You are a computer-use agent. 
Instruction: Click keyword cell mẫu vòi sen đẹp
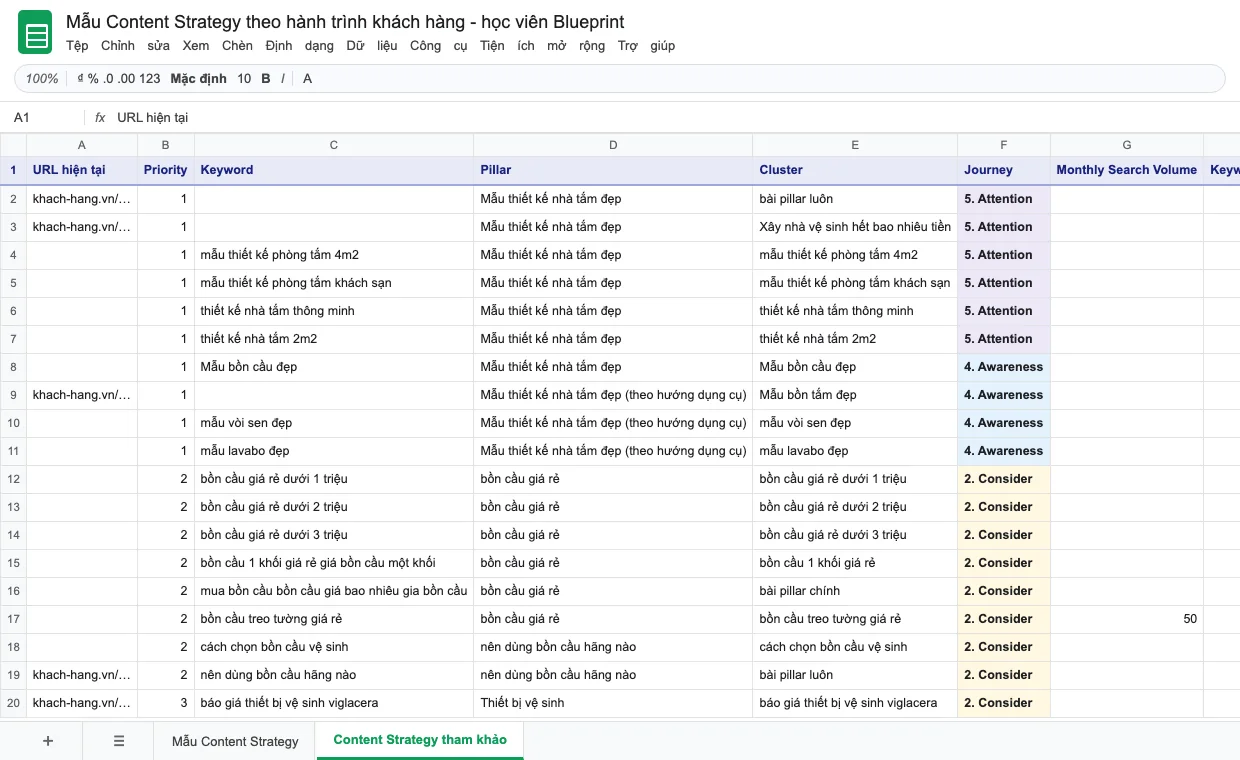tap(334, 423)
